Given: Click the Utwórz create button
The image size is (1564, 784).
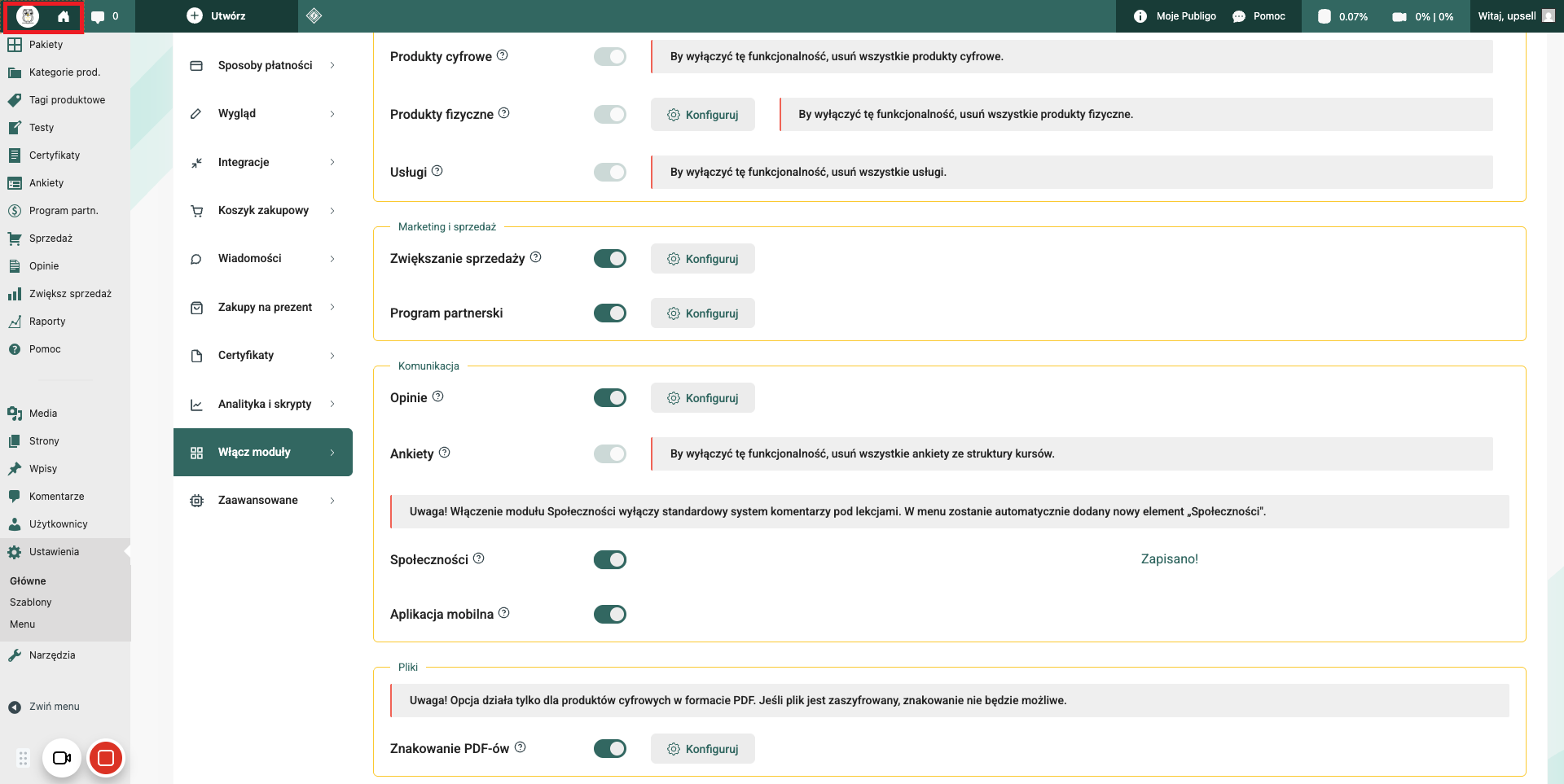Looking at the screenshot, I should 217,16.
